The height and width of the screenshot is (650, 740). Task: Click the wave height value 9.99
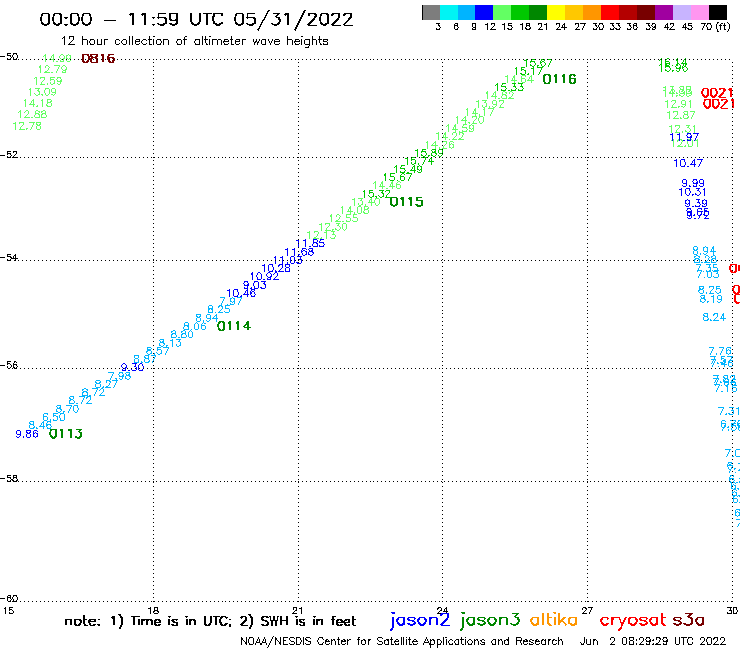click(693, 183)
